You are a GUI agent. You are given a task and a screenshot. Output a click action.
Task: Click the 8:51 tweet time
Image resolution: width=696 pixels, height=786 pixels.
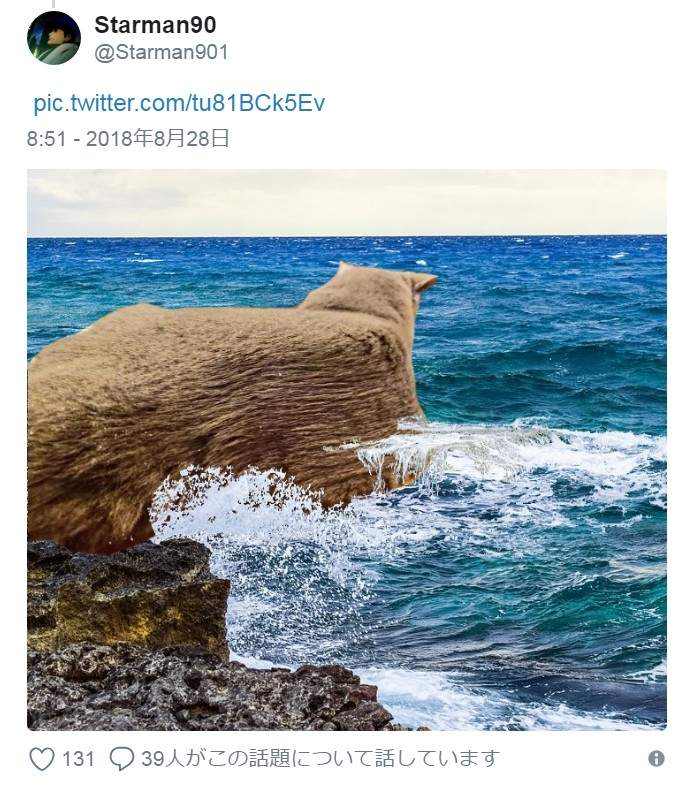[x=47, y=139]
